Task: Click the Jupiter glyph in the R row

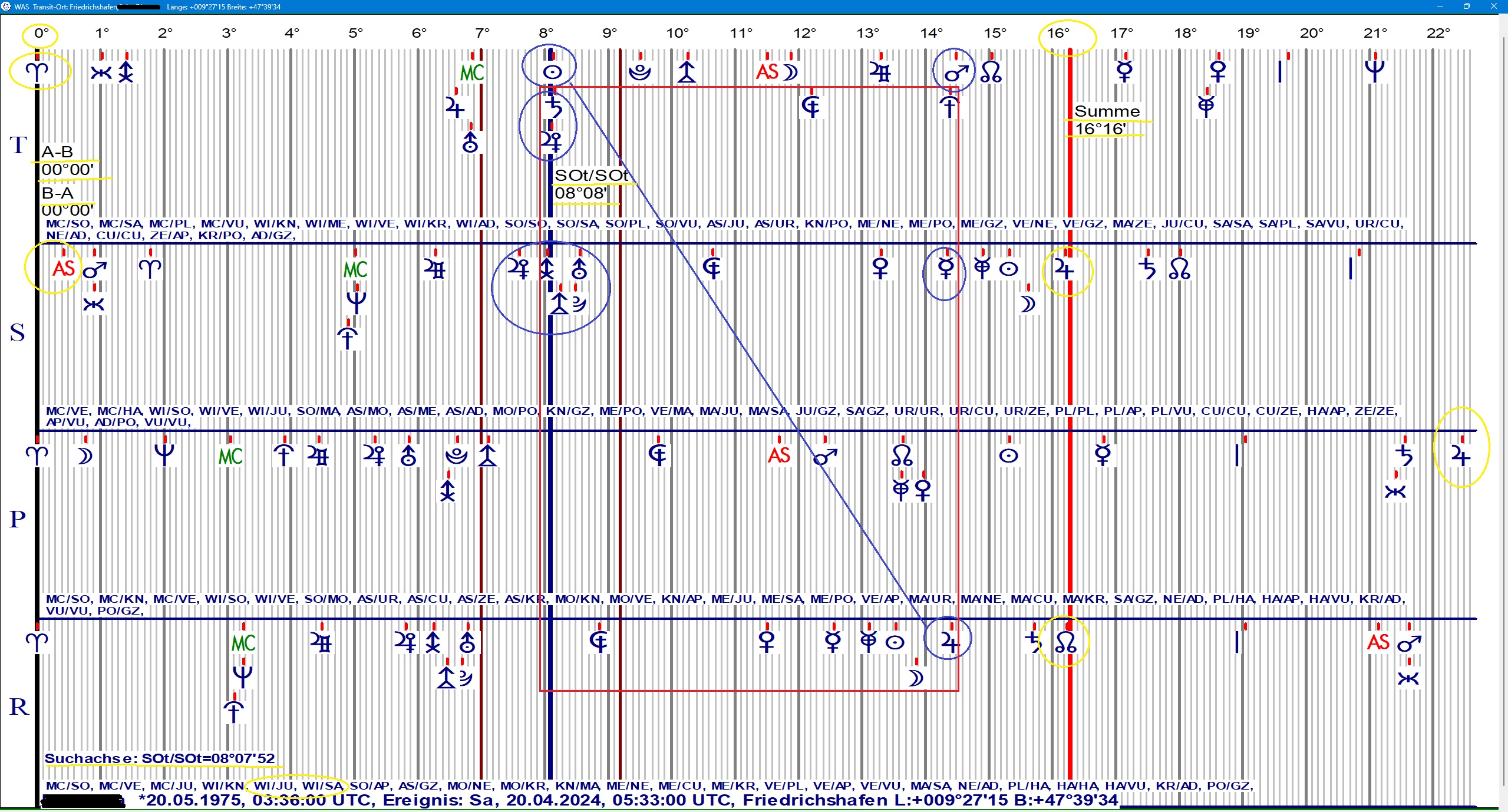Action: 949,642
